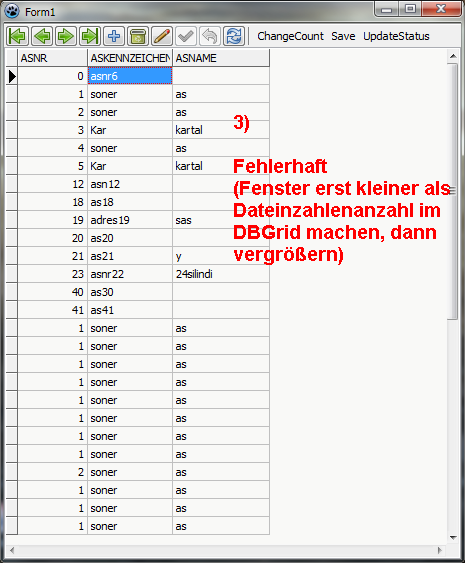Edit record with pencil icon
This screenshot has height=563, width=465.
click(x=162, y=36)
